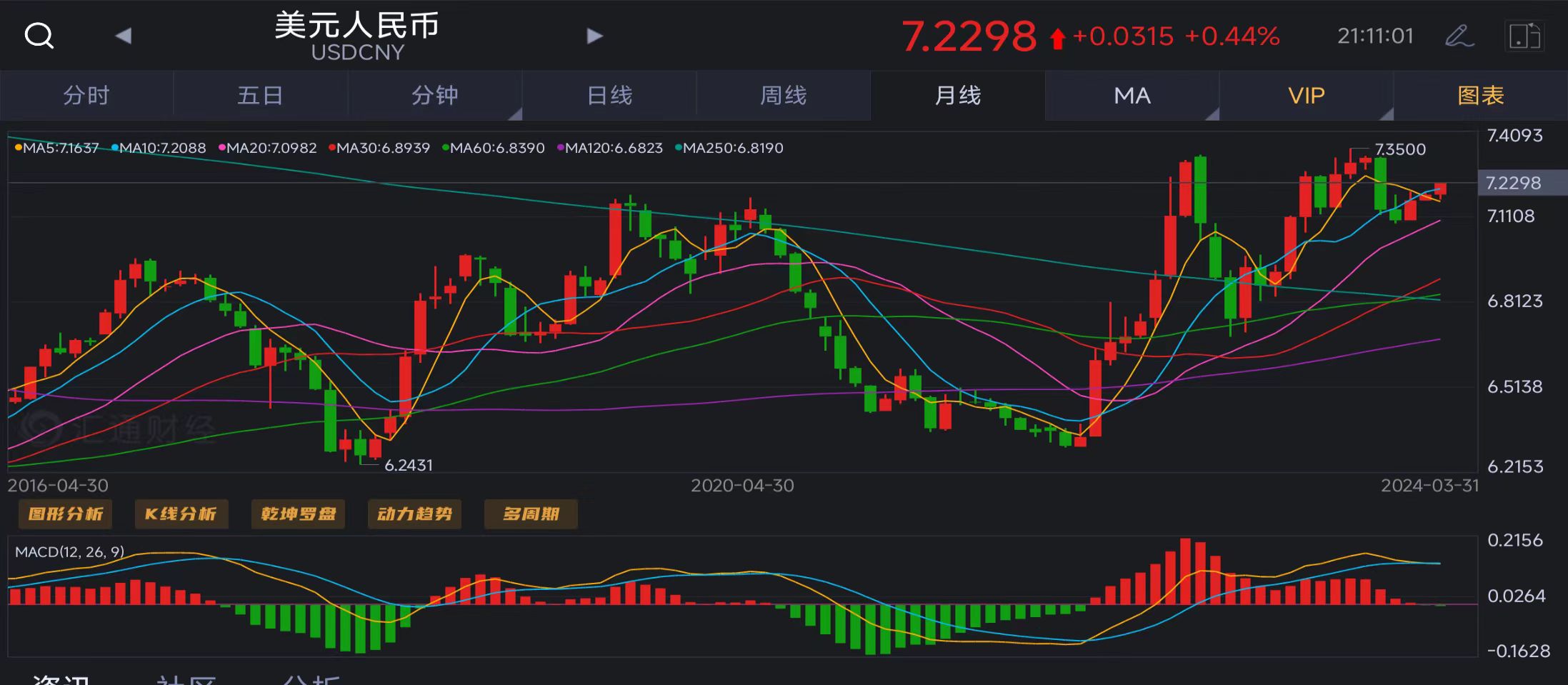Expand the 分钟 interval dropdown

435,96
